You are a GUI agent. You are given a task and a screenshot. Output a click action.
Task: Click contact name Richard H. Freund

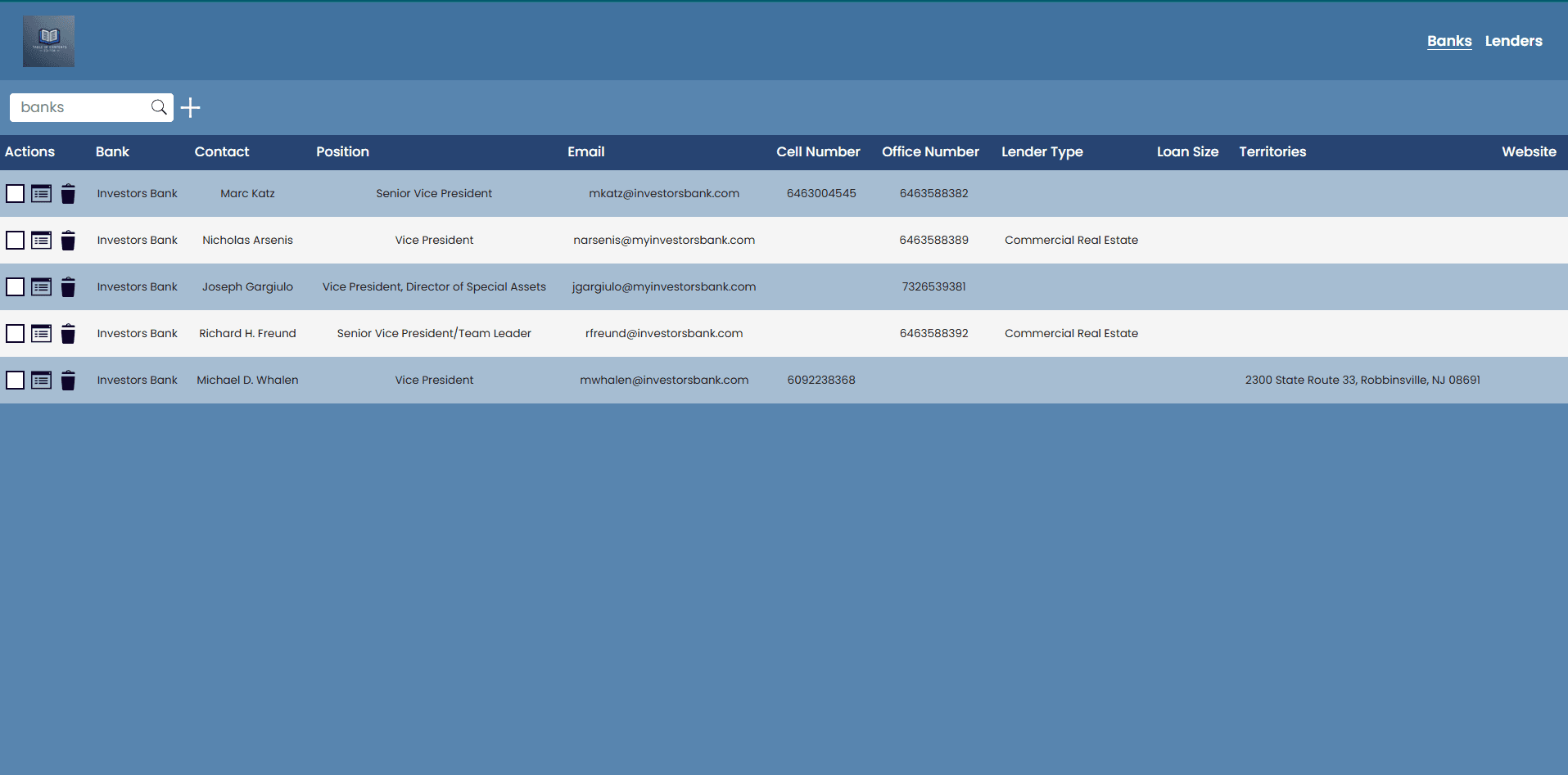(x=247, y=333)
